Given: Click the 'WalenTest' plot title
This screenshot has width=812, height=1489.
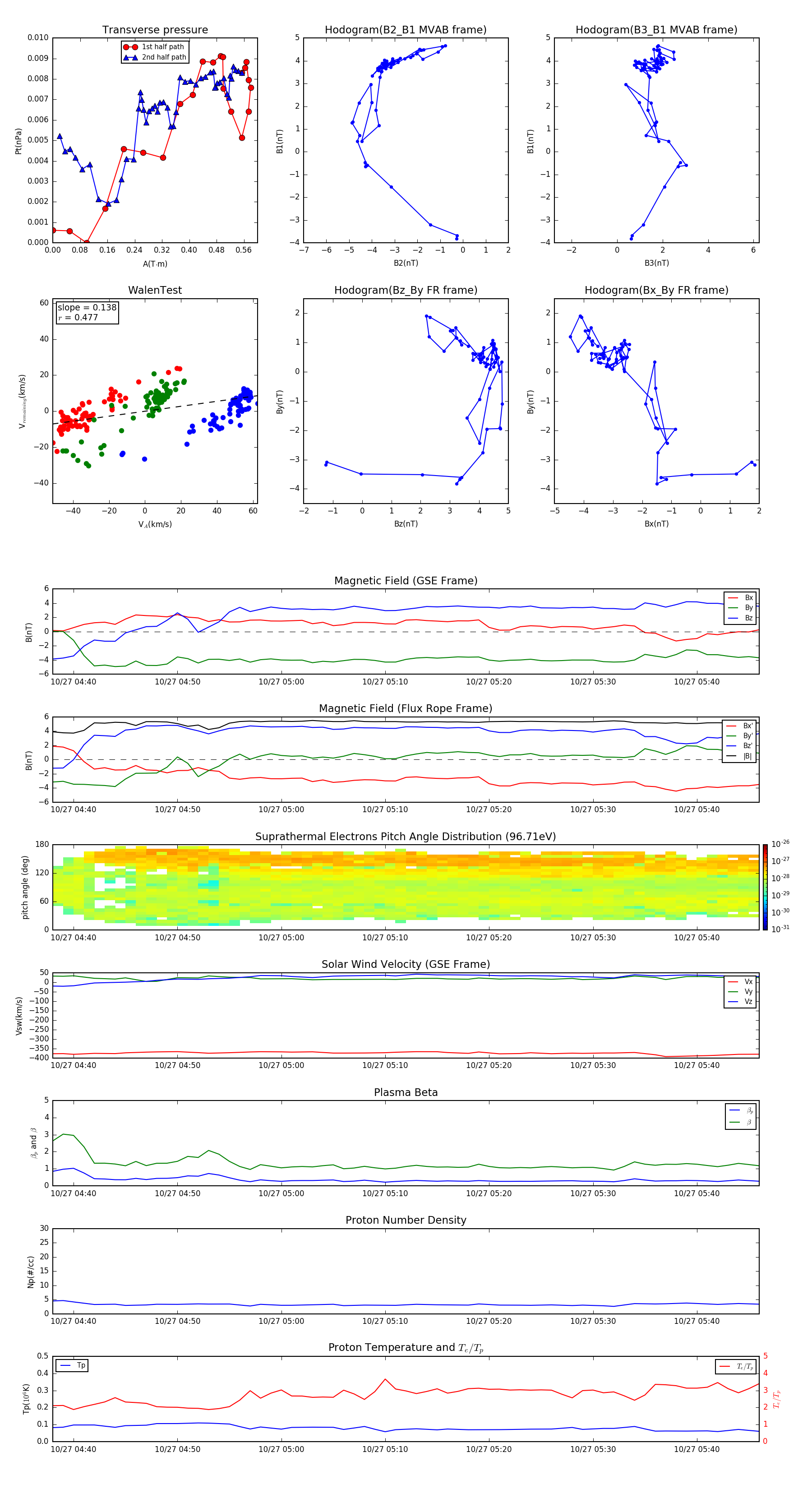Looking at the screenshot, I should (155, 290).
